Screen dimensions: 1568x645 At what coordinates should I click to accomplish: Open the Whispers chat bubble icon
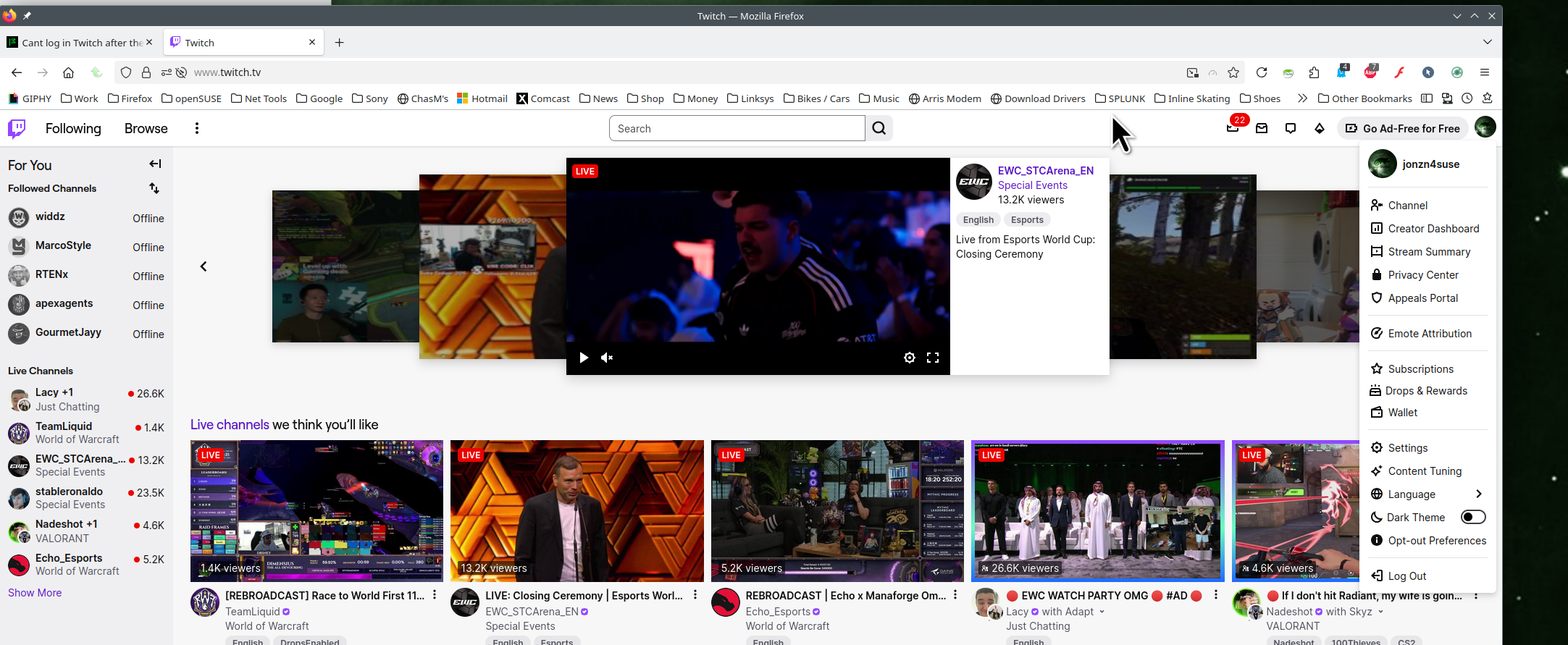pyautogui.click(x=1291, y=128)
